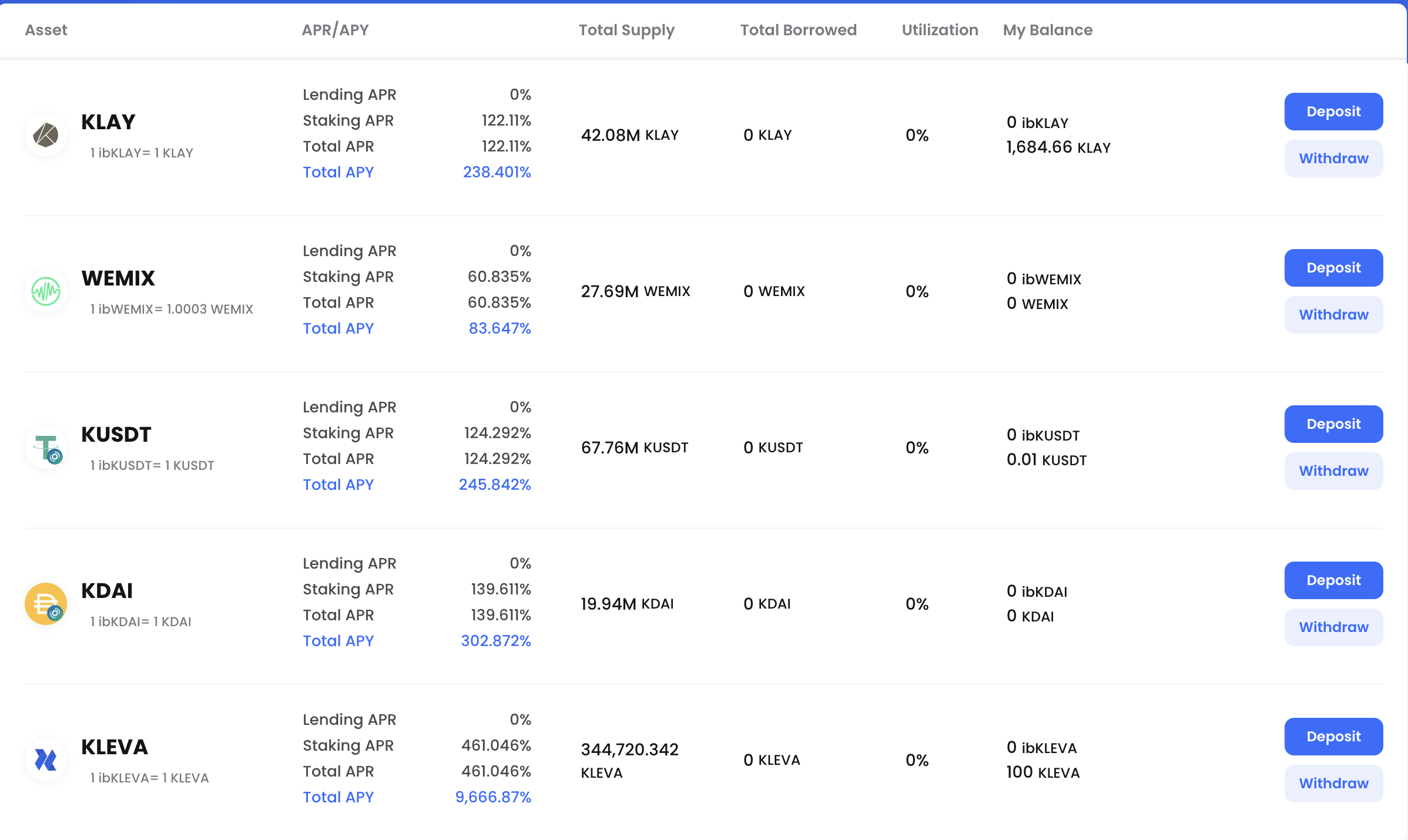Click KLEVA Total APY value 9,666.87%
This screenshot has width=1408, height=840.
493,797
